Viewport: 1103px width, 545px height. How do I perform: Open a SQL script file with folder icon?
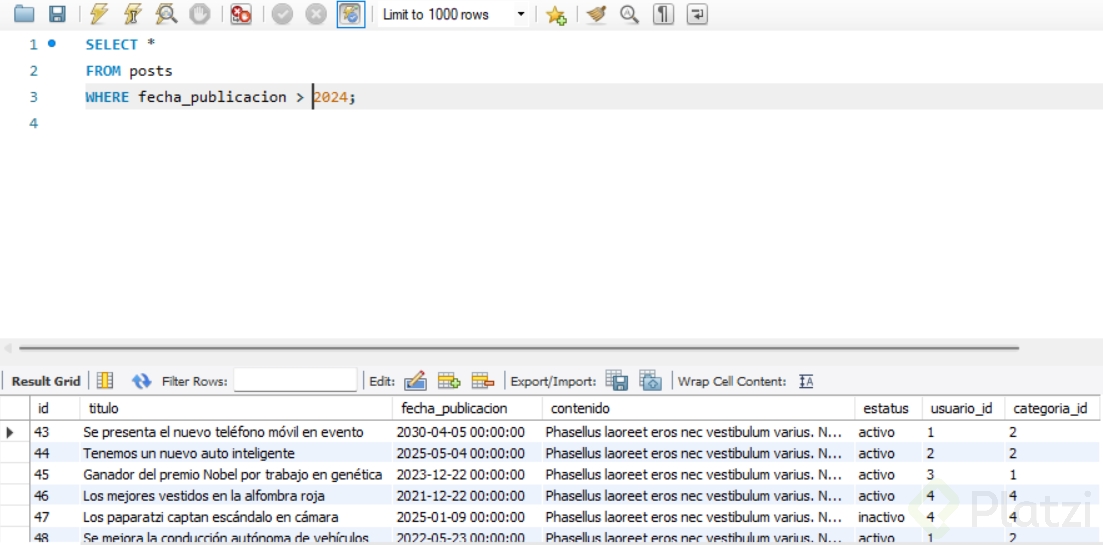(24, 13)
